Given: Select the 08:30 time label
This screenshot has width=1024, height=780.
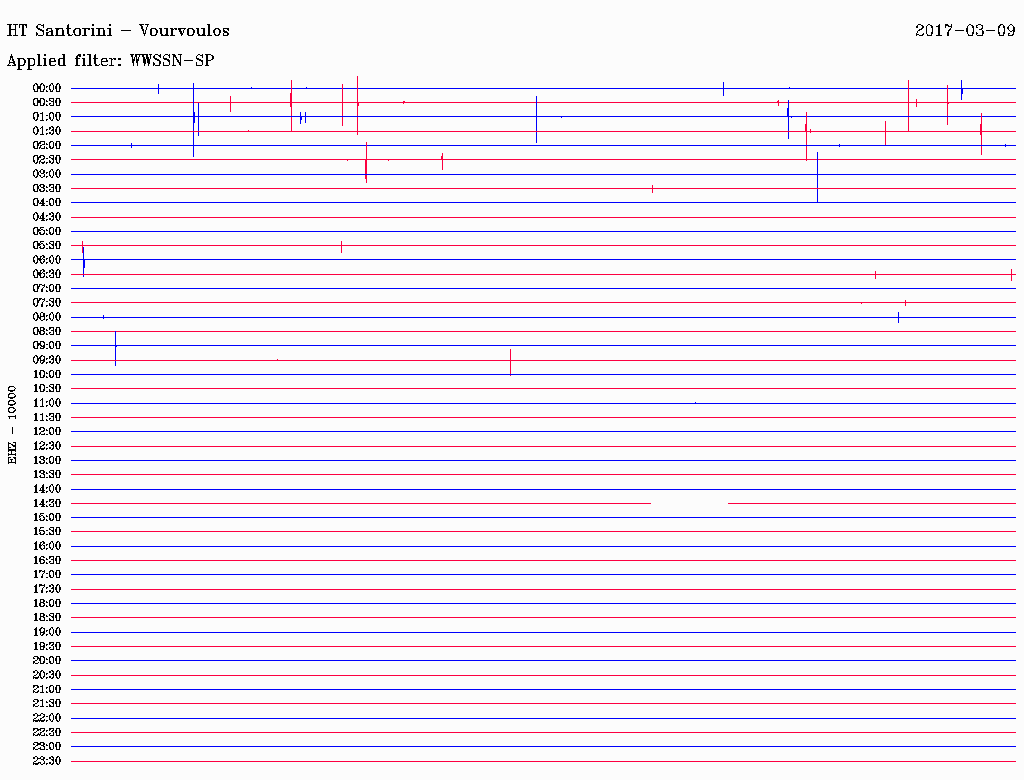Looking at the screenshot, I should coord(47,332).
